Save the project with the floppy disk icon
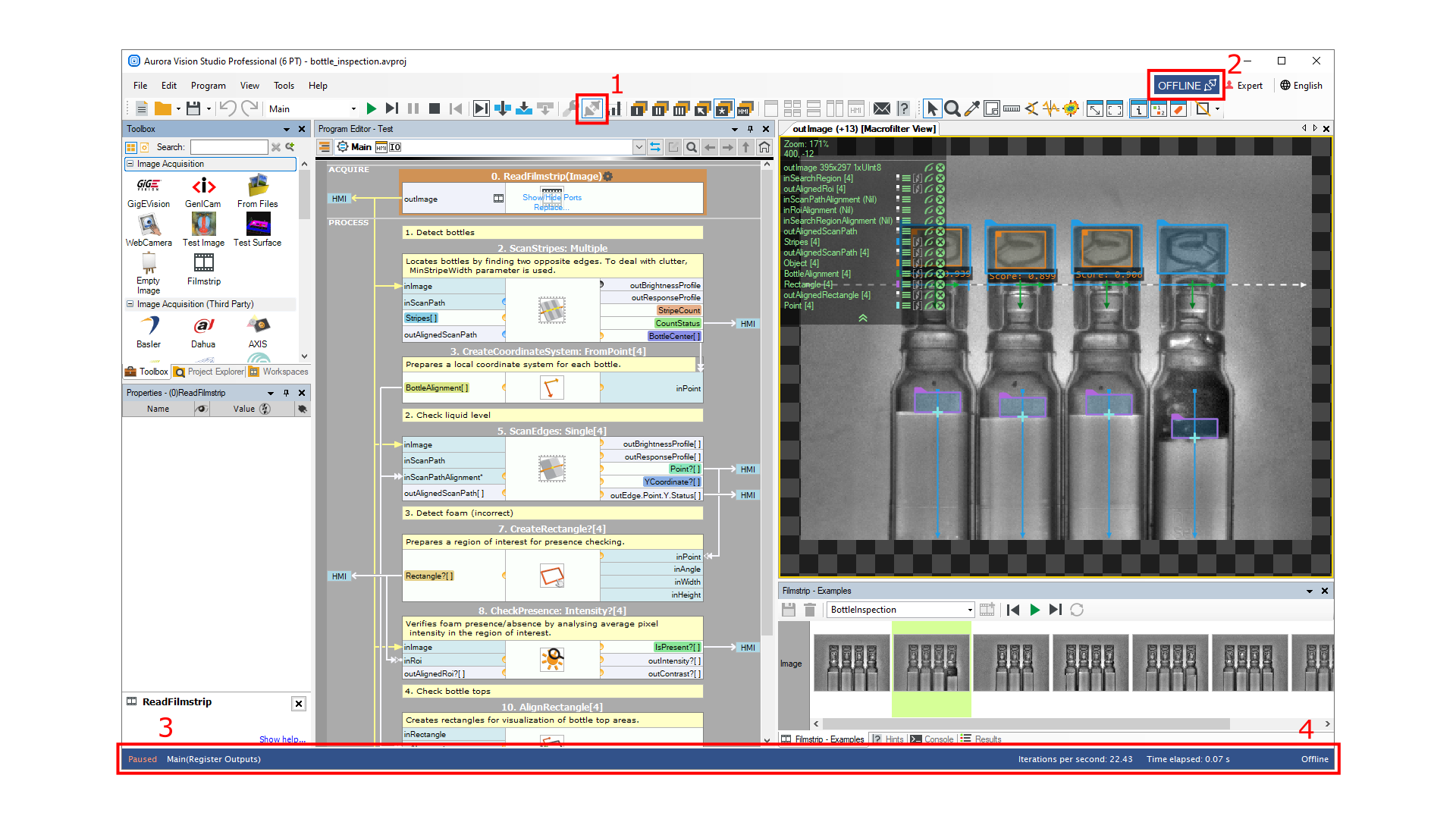 193,108
